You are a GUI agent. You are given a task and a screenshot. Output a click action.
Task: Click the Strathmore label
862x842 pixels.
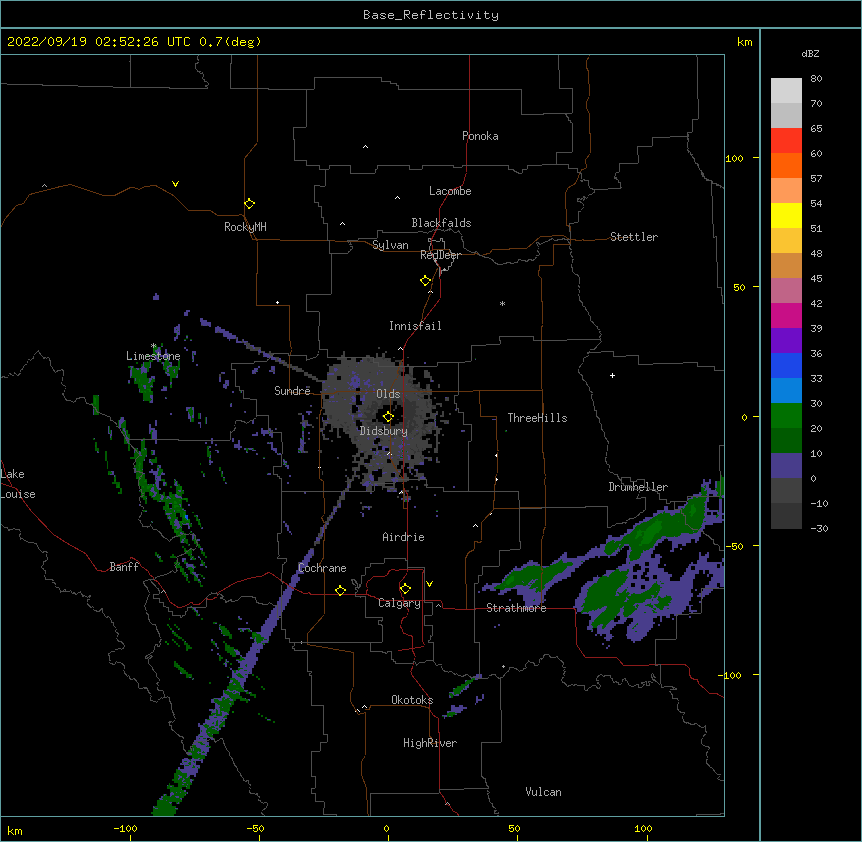click(516, 608)
